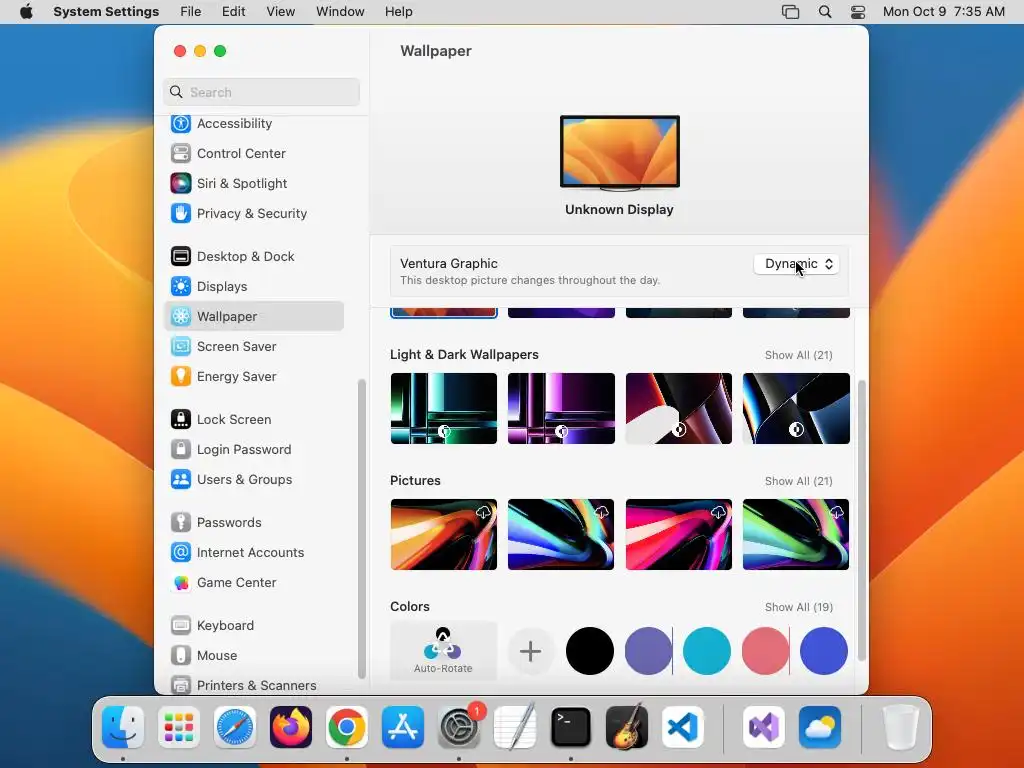Open the Edit menu
Image resolution: width=1024 pixels, height=768 pixels.
point(233,12)
